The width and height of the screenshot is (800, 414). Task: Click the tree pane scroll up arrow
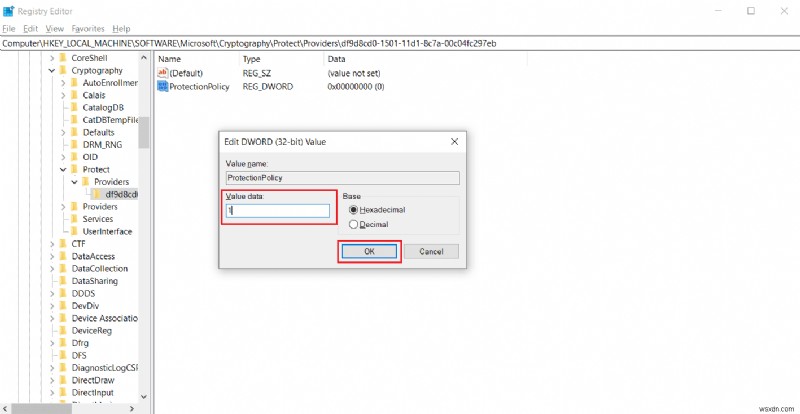pyautogui.click(x=143, y=58)
